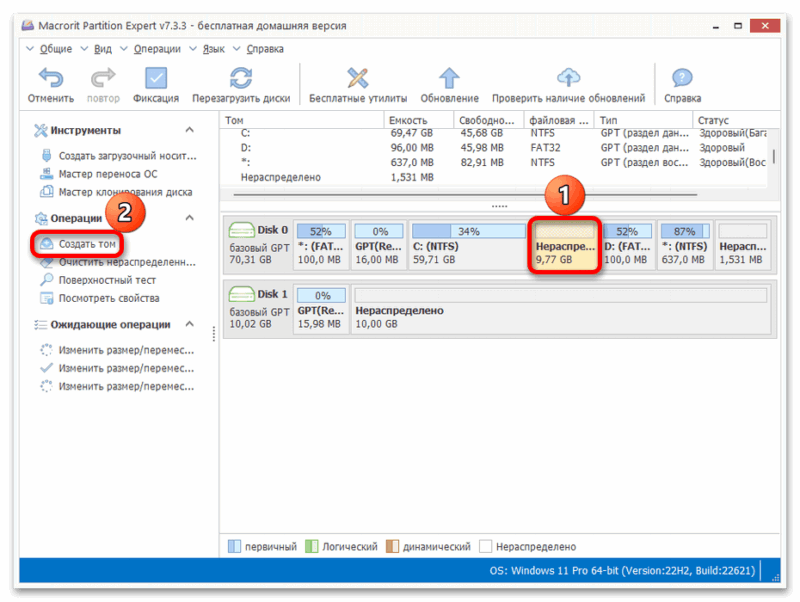Select the *: (FAT... 100,0 MB partition on Disk 0
This screenshot has height=602, width=800.
pyautogui.click(x=320, y=245)
